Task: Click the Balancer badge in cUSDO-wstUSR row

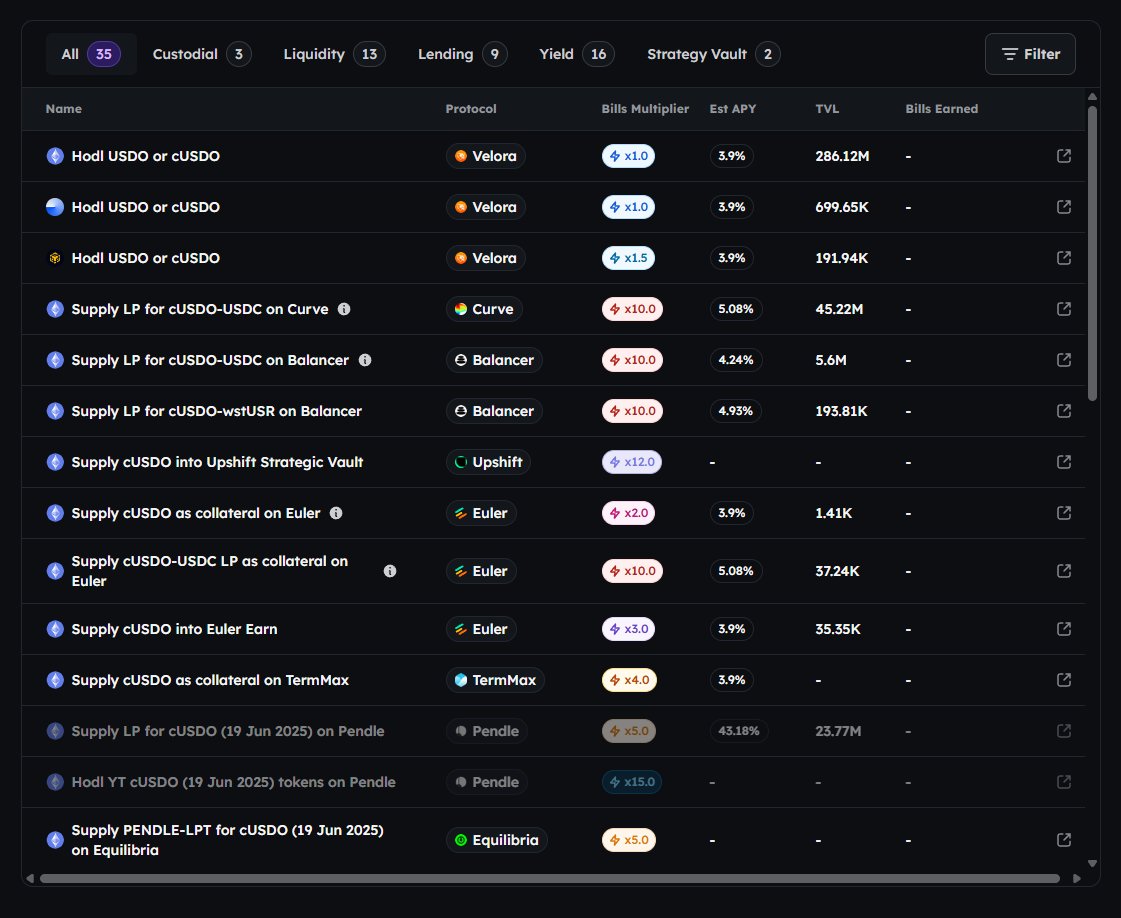Action: (x=494, y=411)
